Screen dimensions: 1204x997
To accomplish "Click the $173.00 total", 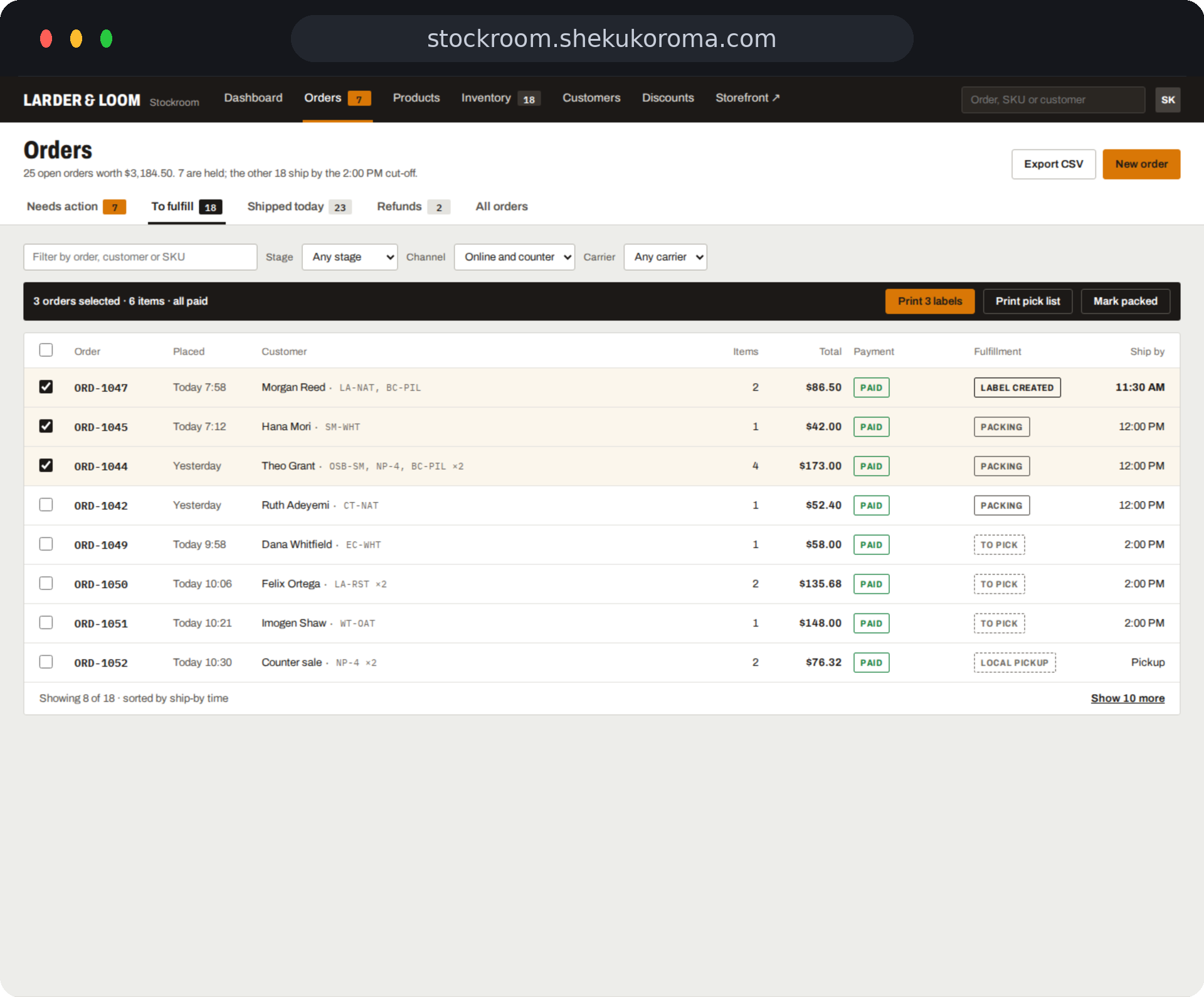I will [x=820, y=466].
